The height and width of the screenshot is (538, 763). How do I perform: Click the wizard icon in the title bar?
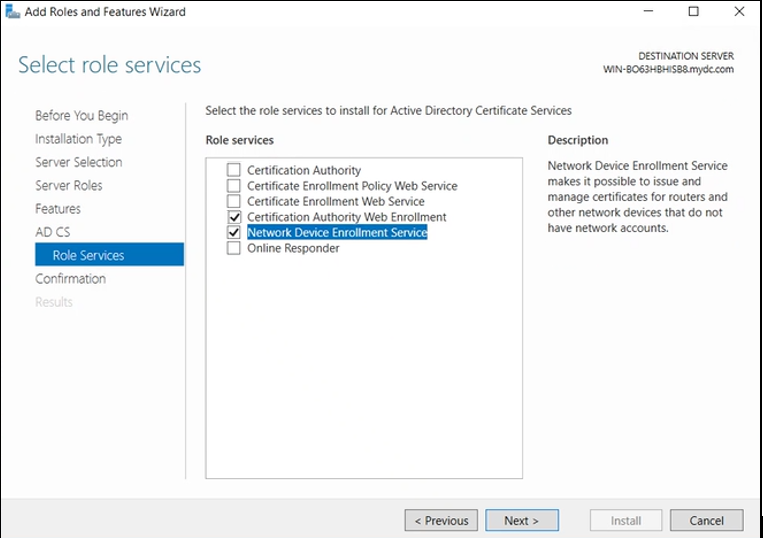(12, 11)
